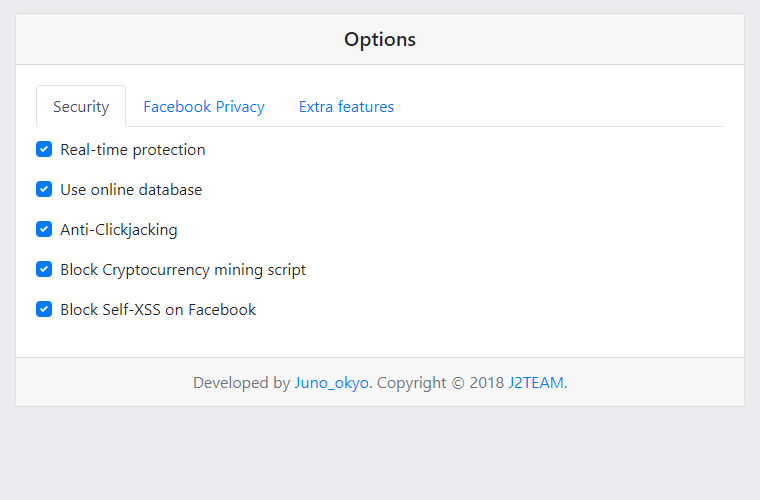Click the Developed by footer text
The height and width of the screenshot is (500, 760).
point(241,383)
